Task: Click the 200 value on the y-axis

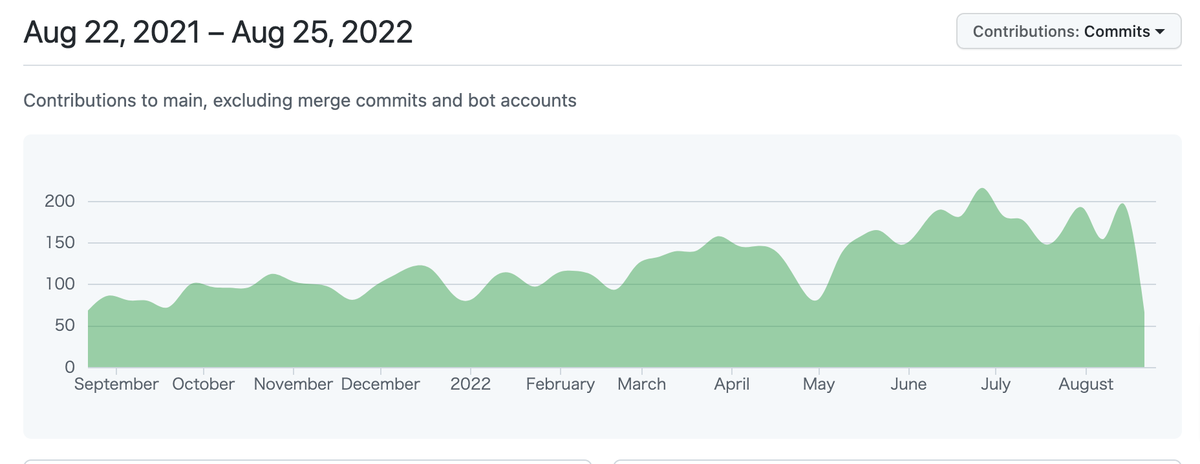Action: [60, 202]
